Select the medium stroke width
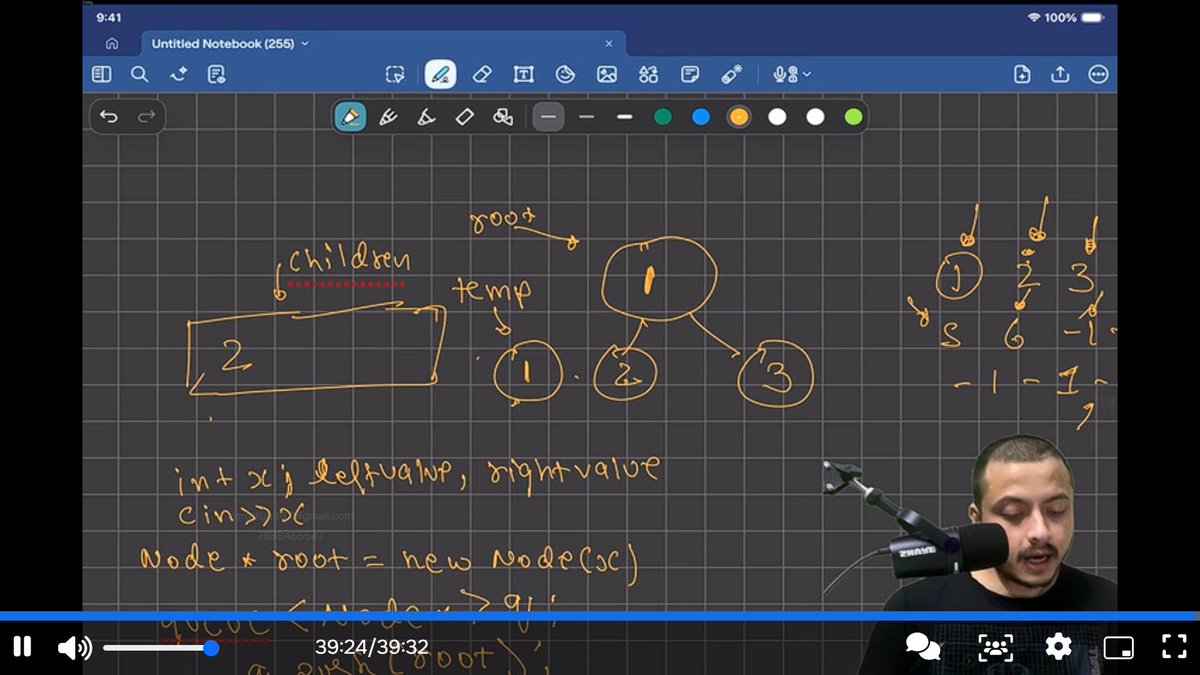 click(x=587, y=117)
